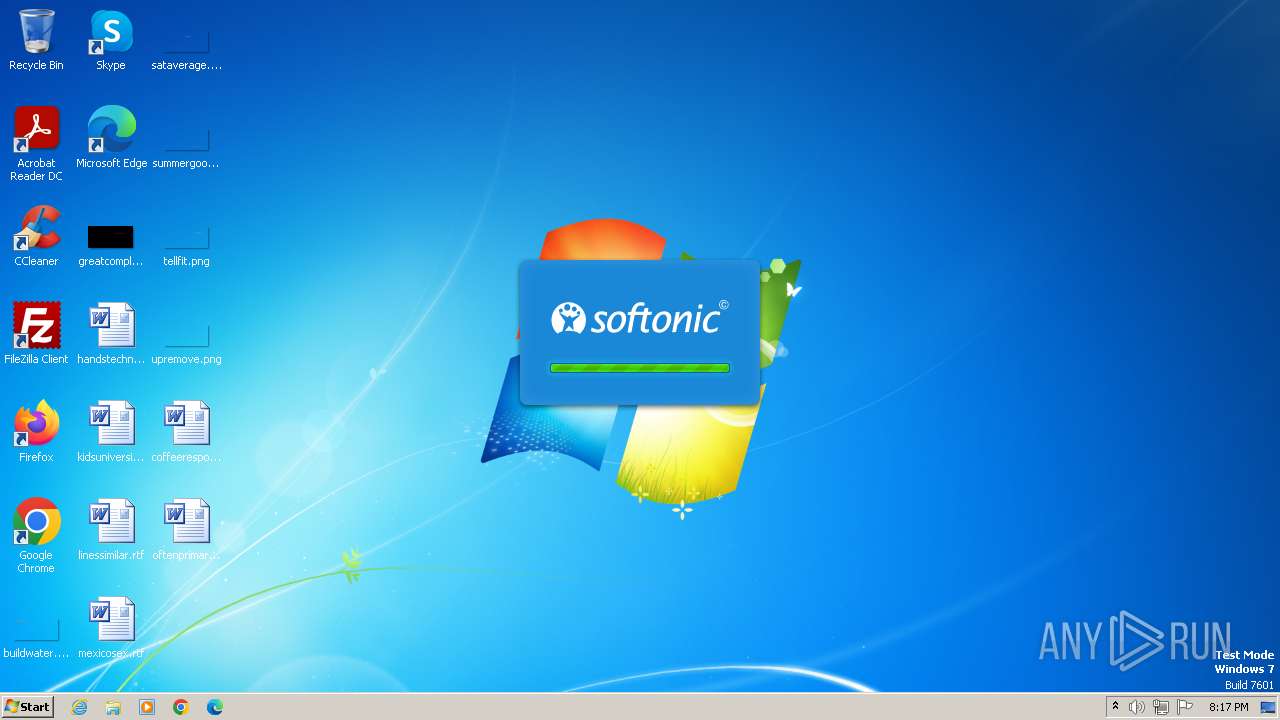
Task: Open Windows Explorer from the taskbar
Action: (113, 707)
